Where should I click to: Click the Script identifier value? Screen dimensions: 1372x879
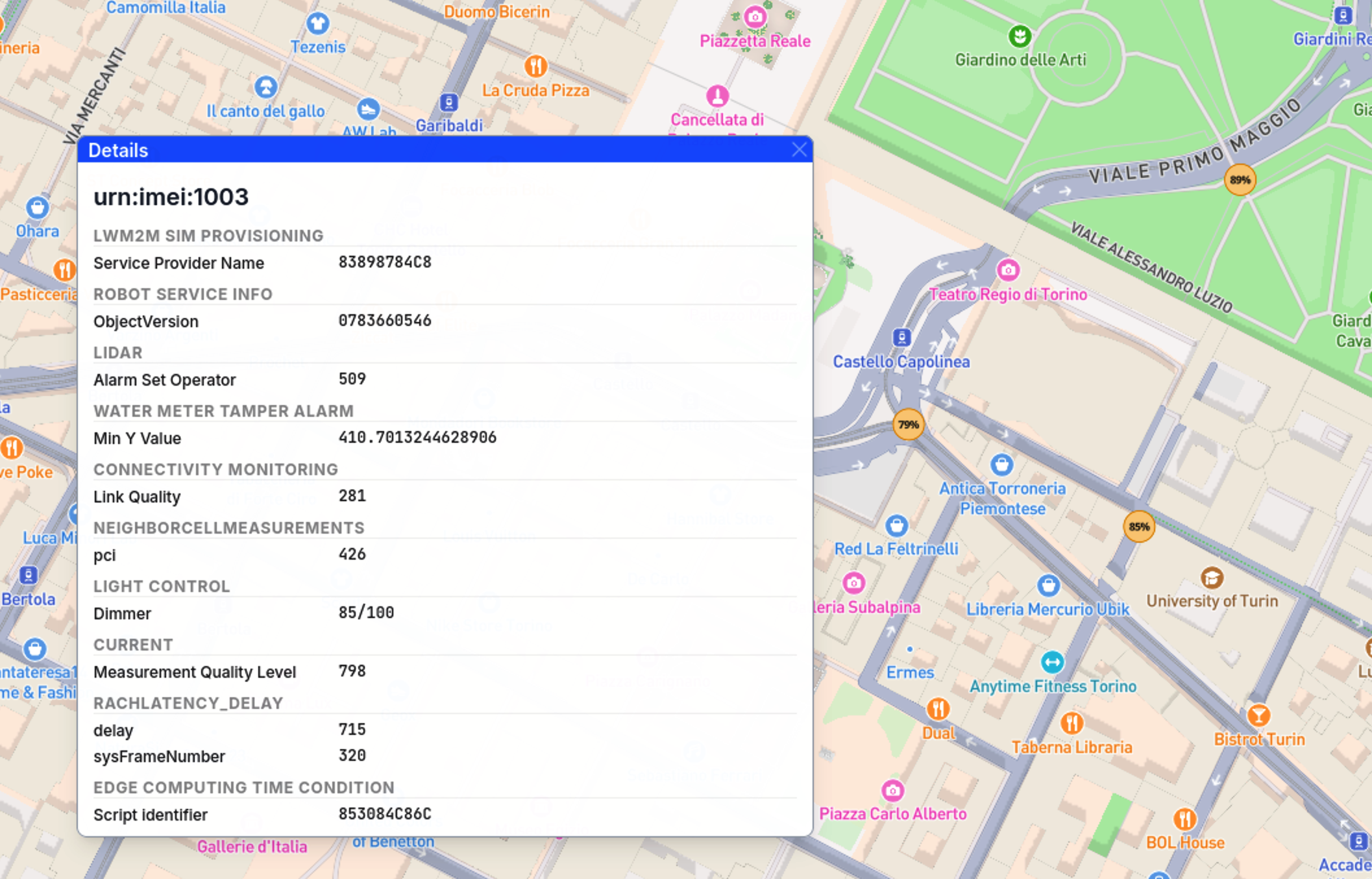point(385,814)
